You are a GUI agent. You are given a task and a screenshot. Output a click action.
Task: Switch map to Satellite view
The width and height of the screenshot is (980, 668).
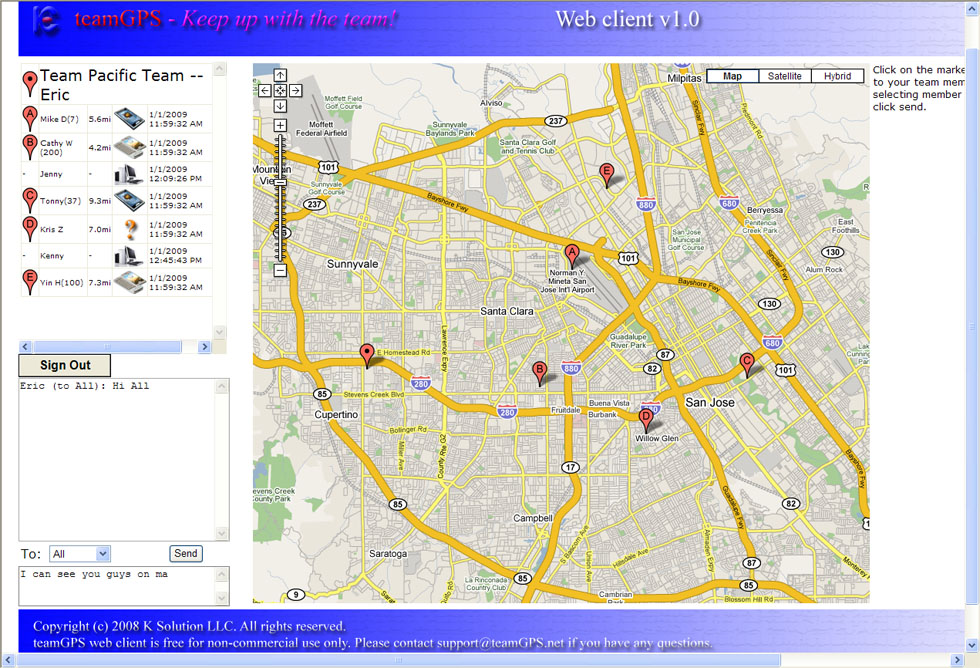point(784,76)
